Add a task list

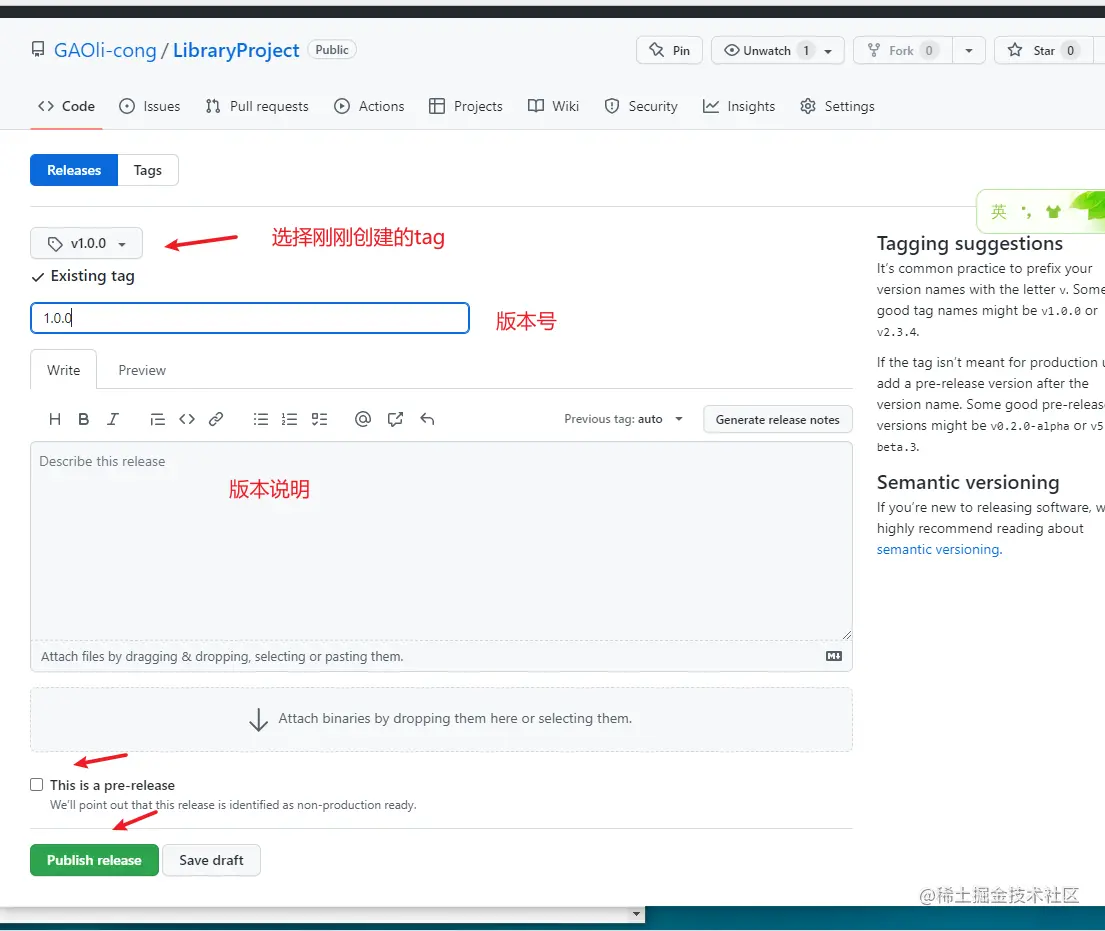point(319,419)
